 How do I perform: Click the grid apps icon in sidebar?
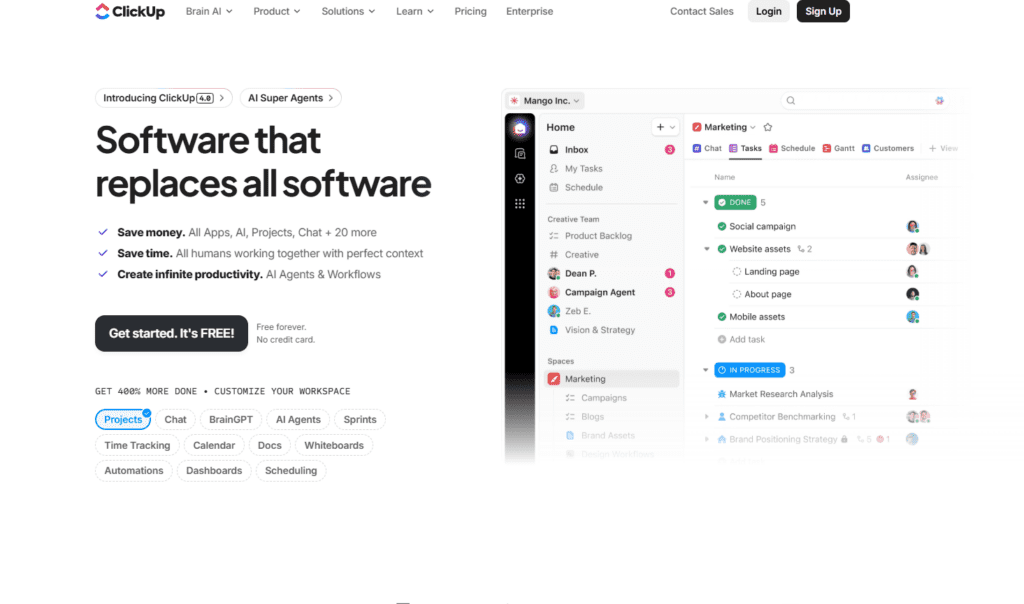click(x=520, y=203)
